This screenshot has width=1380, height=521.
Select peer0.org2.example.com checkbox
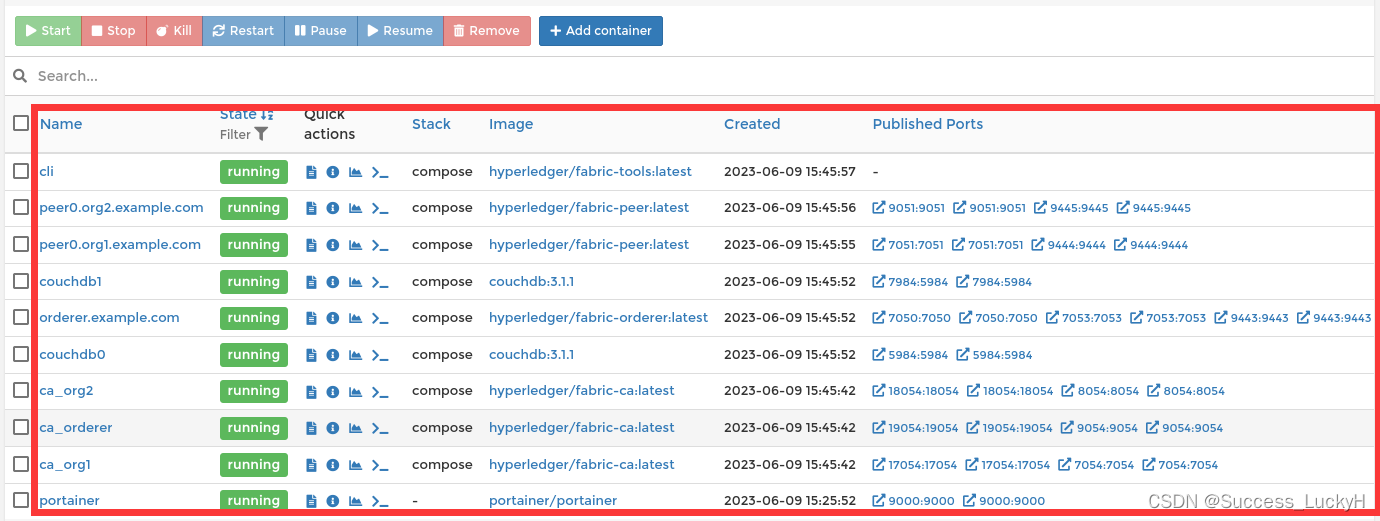click(x=21, y=207)
